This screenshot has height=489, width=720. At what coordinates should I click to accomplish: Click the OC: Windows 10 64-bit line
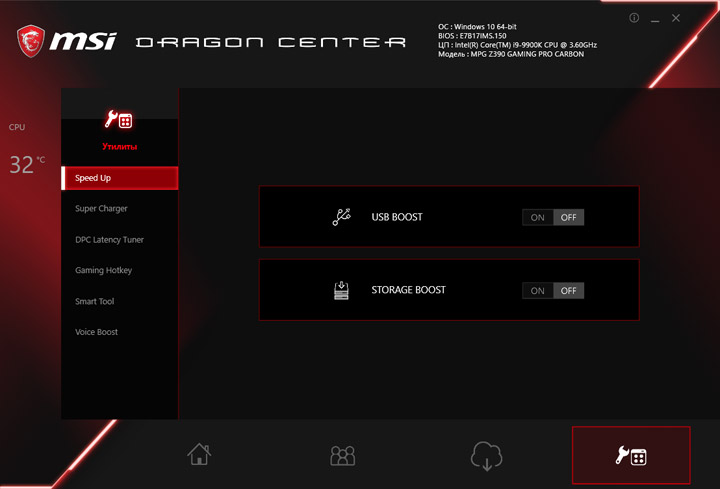[477, 27]
